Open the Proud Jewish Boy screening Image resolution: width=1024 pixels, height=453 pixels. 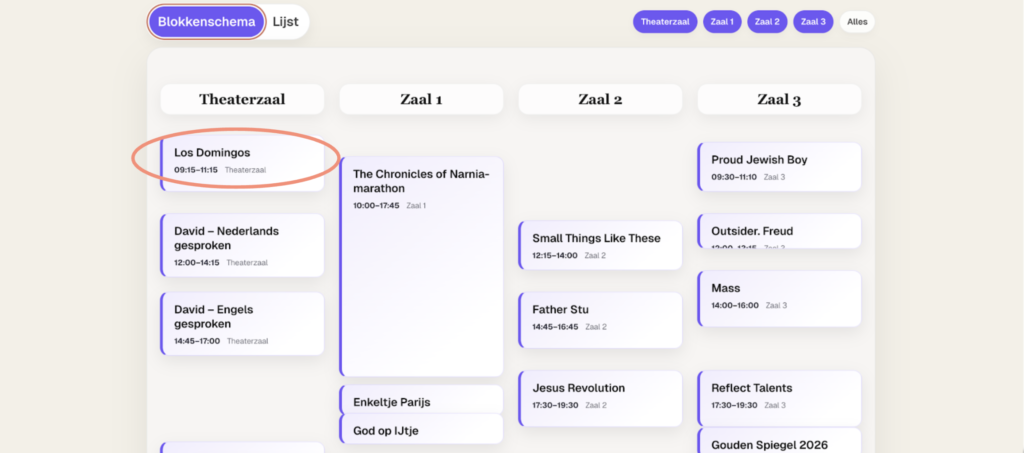(x=779, y=167)
